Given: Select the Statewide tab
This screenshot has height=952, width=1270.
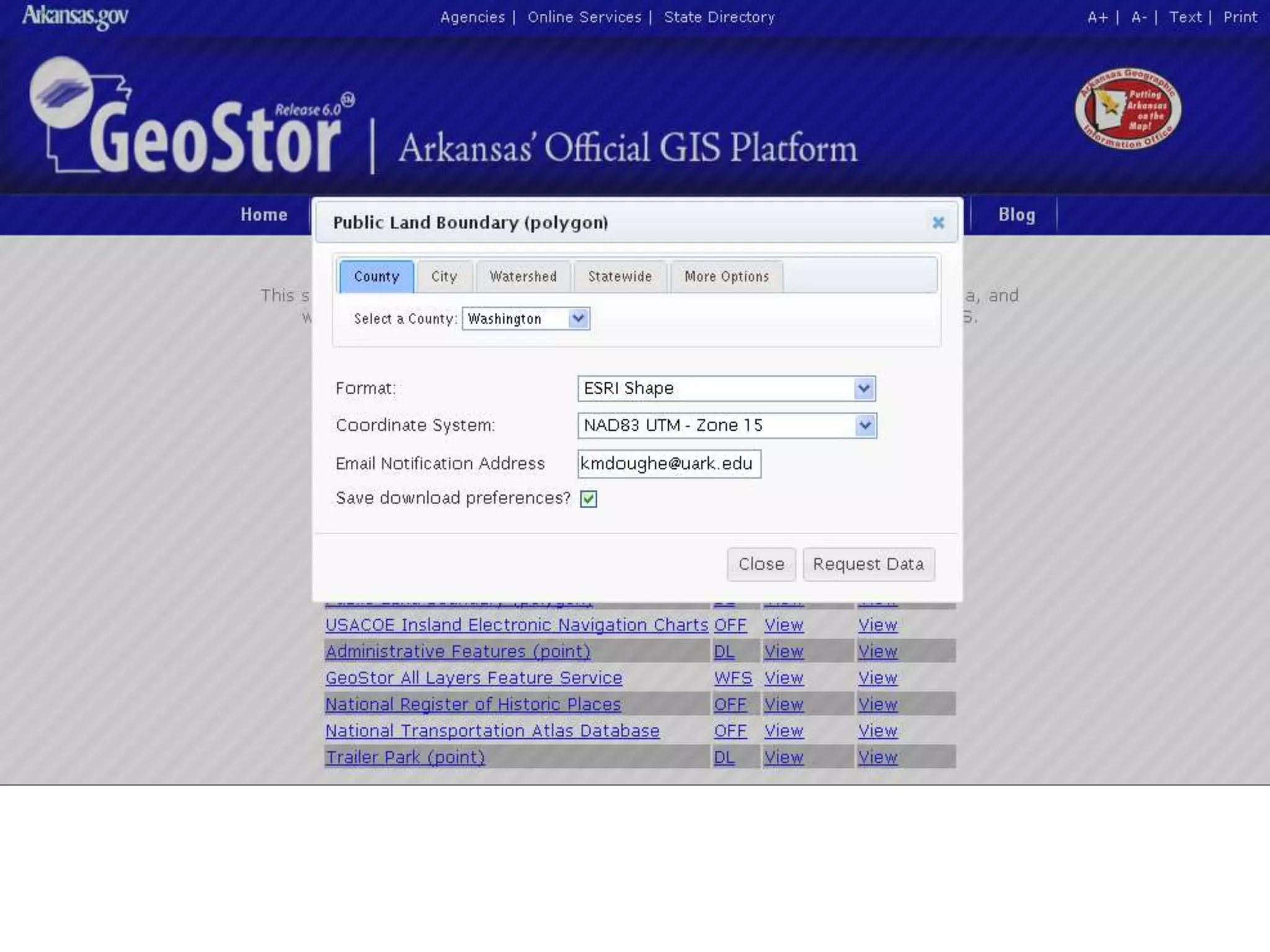Looking at the screenshot, I should pos(619,276).
